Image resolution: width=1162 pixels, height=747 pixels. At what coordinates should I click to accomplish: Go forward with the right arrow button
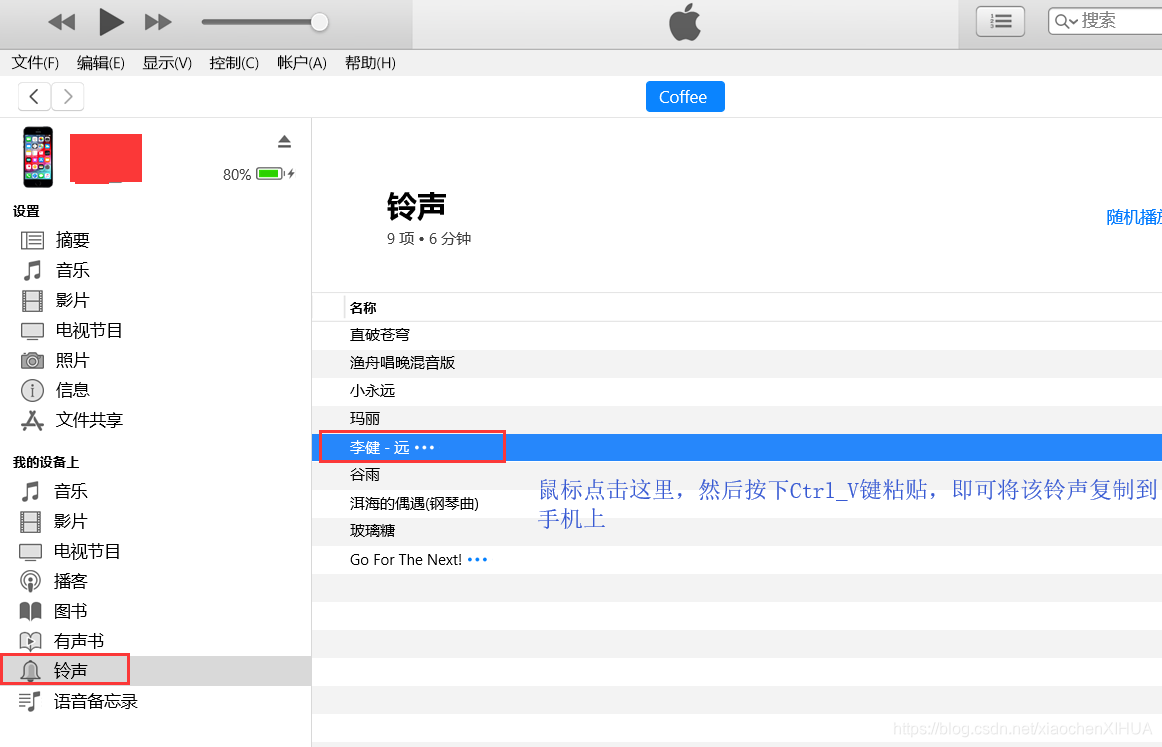[x=67, y=96]
